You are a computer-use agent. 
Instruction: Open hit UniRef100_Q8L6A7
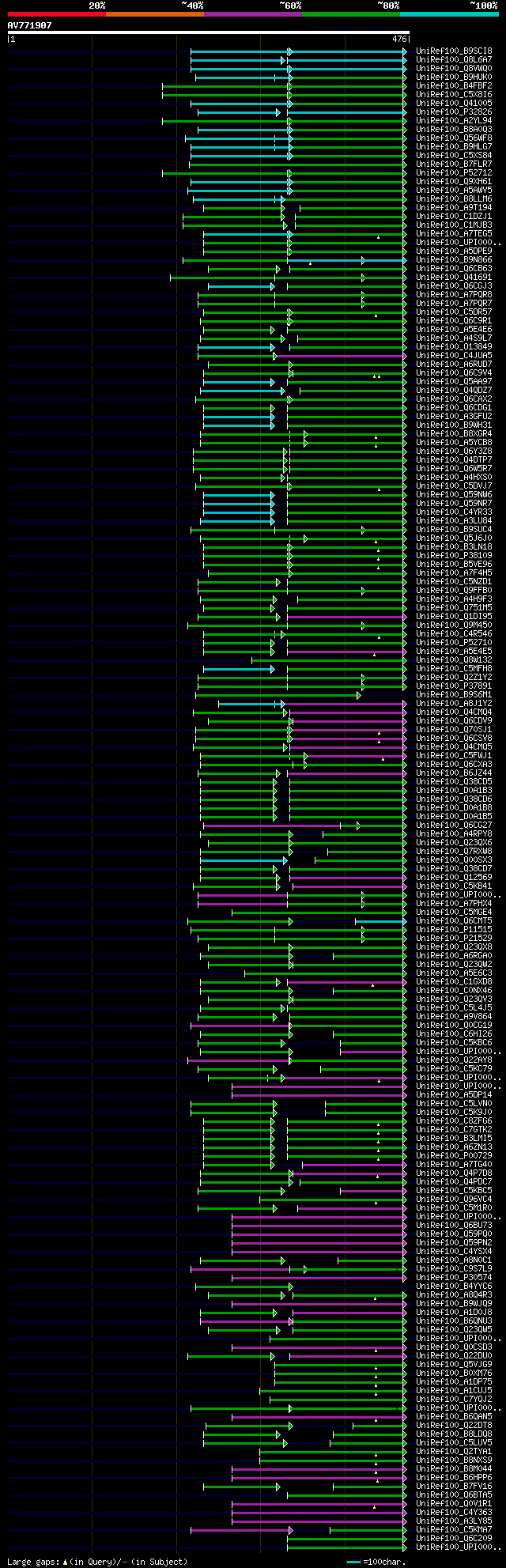pyautogui.click(x=454, y=59)
